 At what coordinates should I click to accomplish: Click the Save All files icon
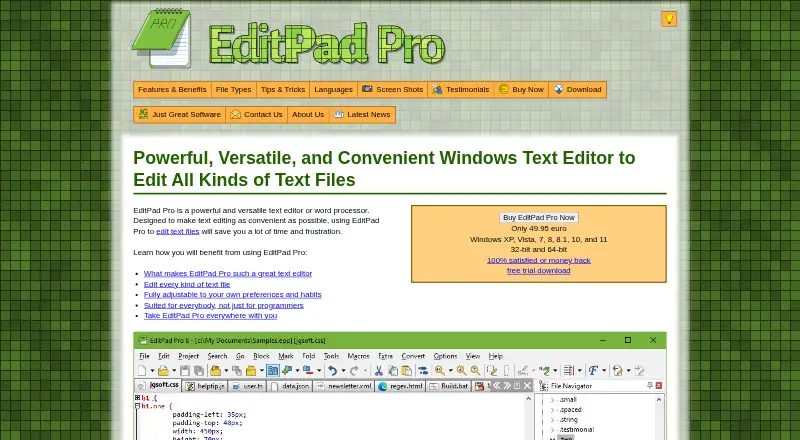pyautogui.click(x=199, y=371)
